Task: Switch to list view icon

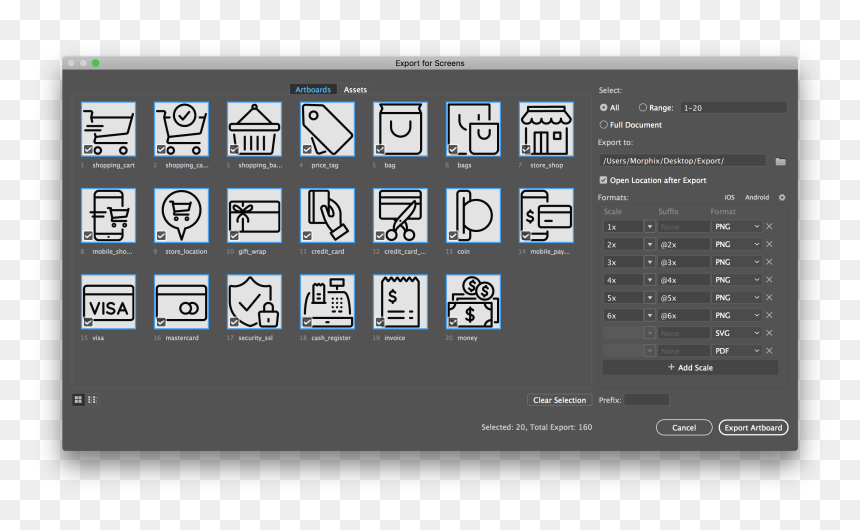Action: point(92,400)
